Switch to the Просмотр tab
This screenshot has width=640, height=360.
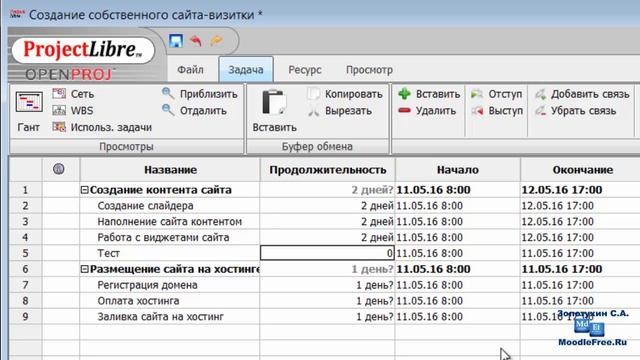pyautogui.click(x=369, y=69)
